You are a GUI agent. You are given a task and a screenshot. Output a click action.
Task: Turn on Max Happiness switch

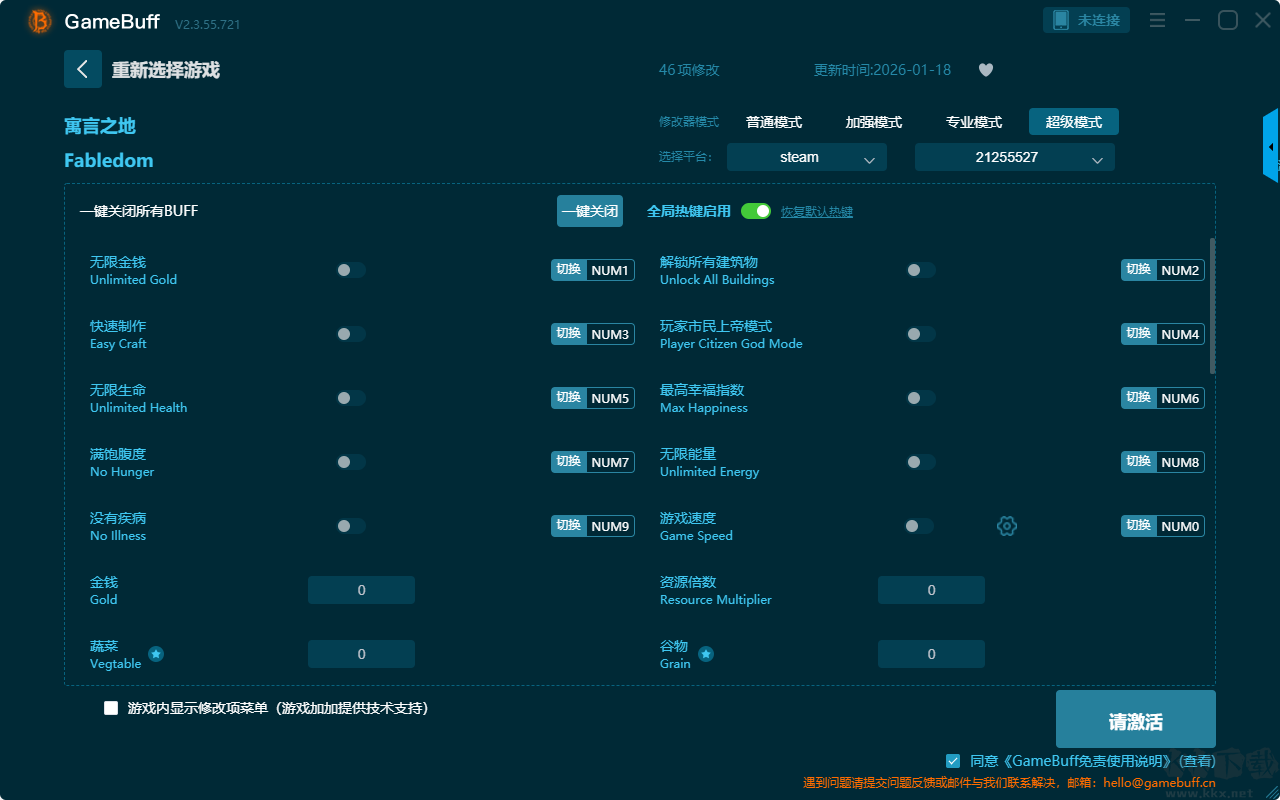tap(921, 398)
